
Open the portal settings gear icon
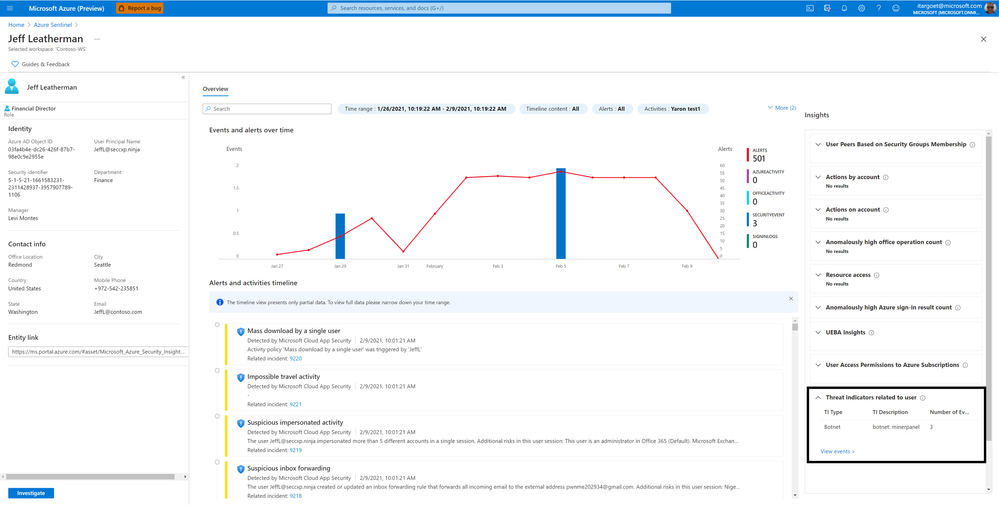(861, 8)
